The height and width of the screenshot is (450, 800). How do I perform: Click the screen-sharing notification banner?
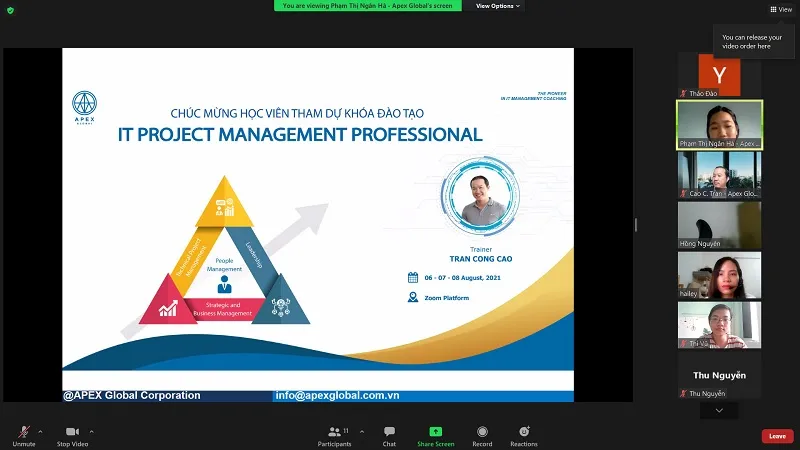[x=367, y=6]
